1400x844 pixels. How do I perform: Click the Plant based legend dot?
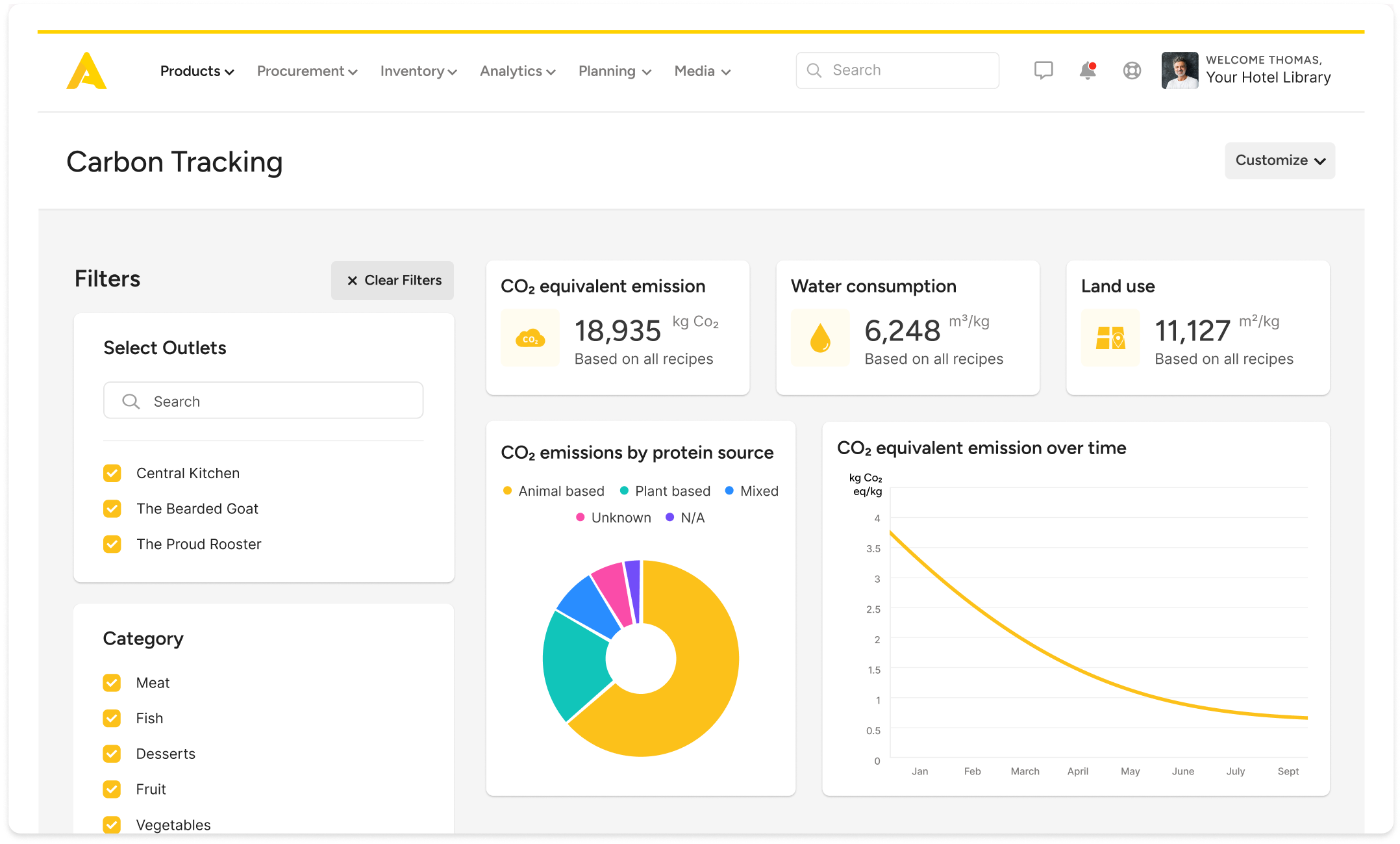[624, 491]
